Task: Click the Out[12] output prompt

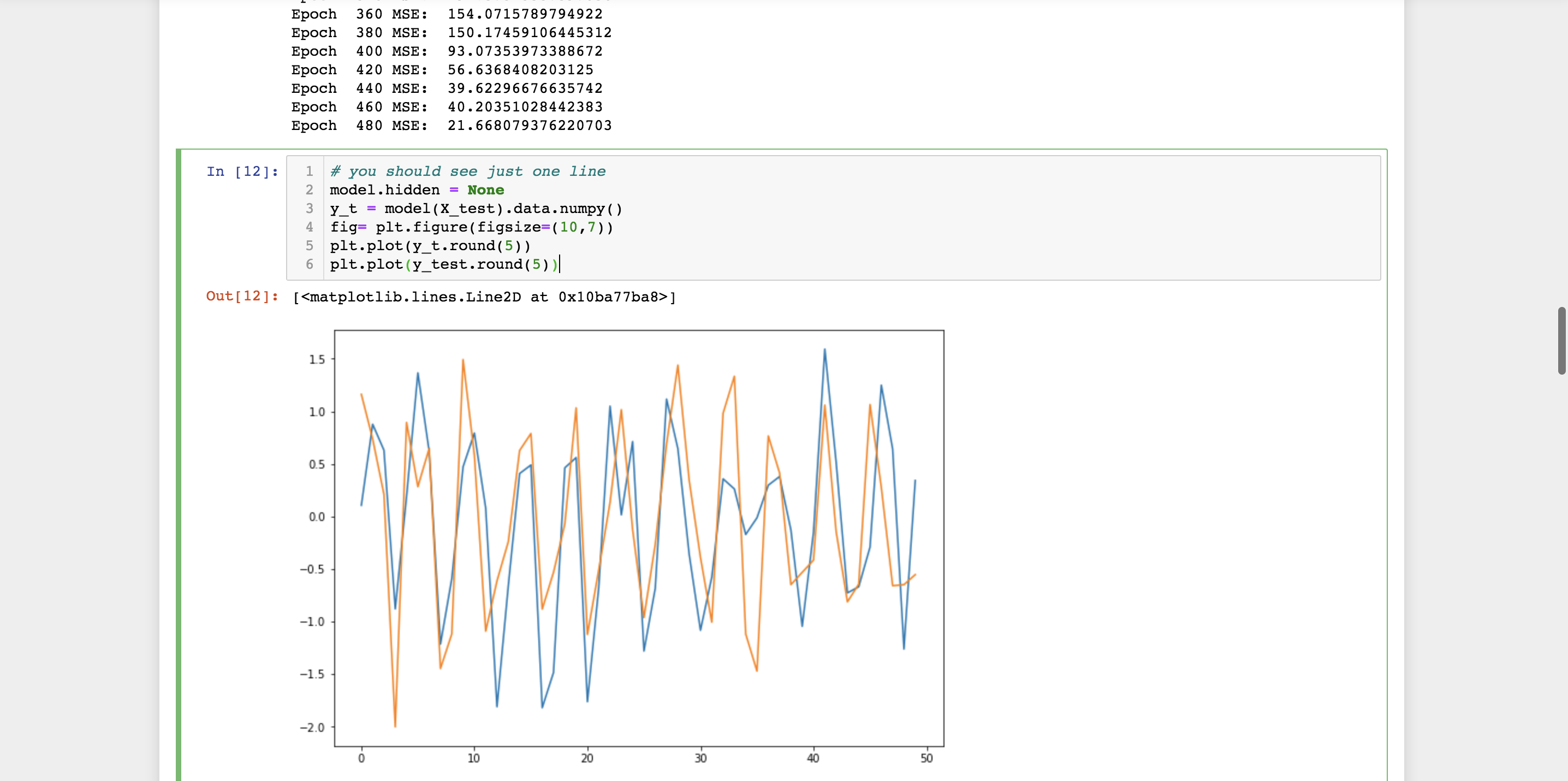Action: (242, 296)
